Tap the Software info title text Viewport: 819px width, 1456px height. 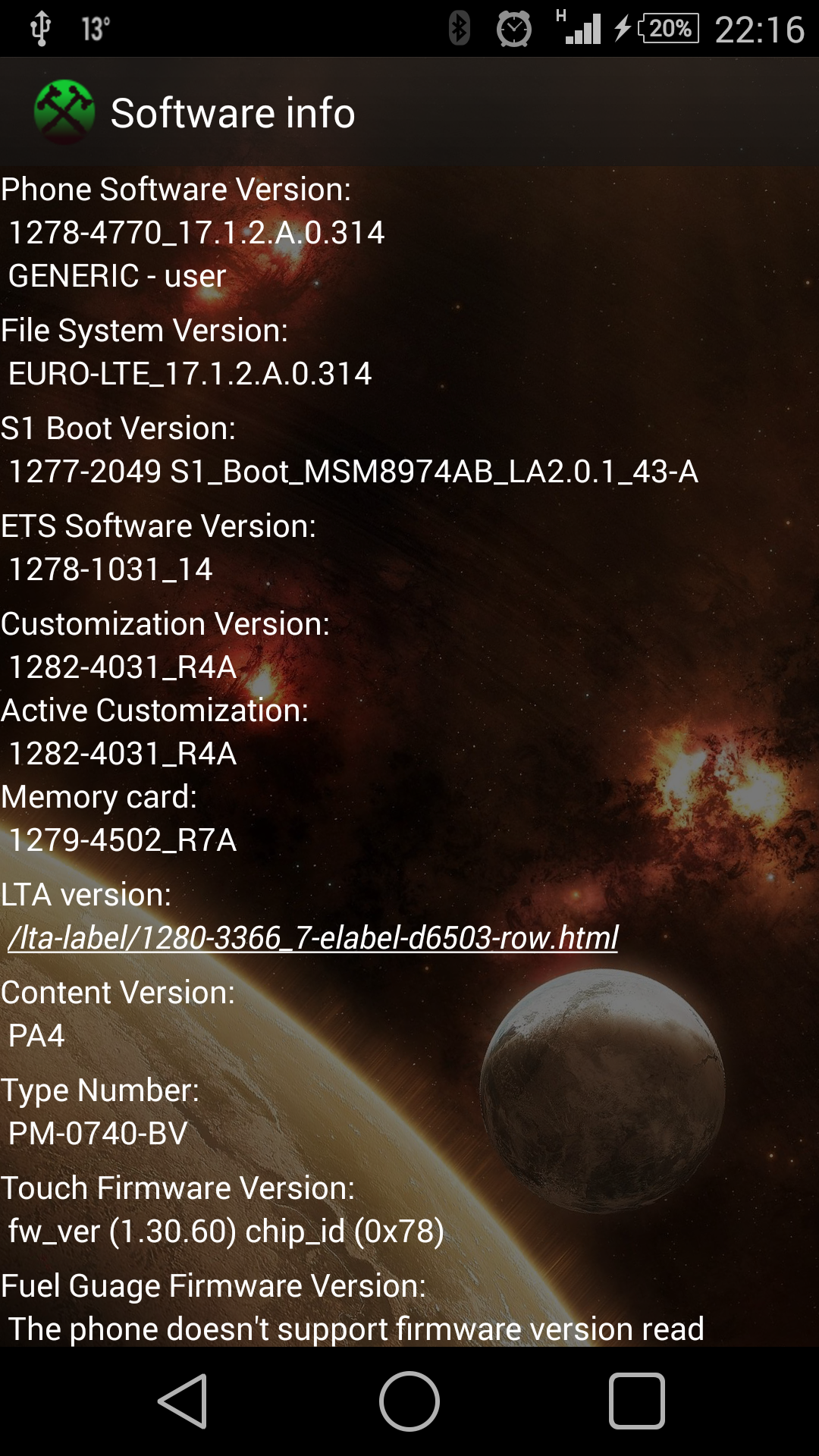click(x=233, y=113)
